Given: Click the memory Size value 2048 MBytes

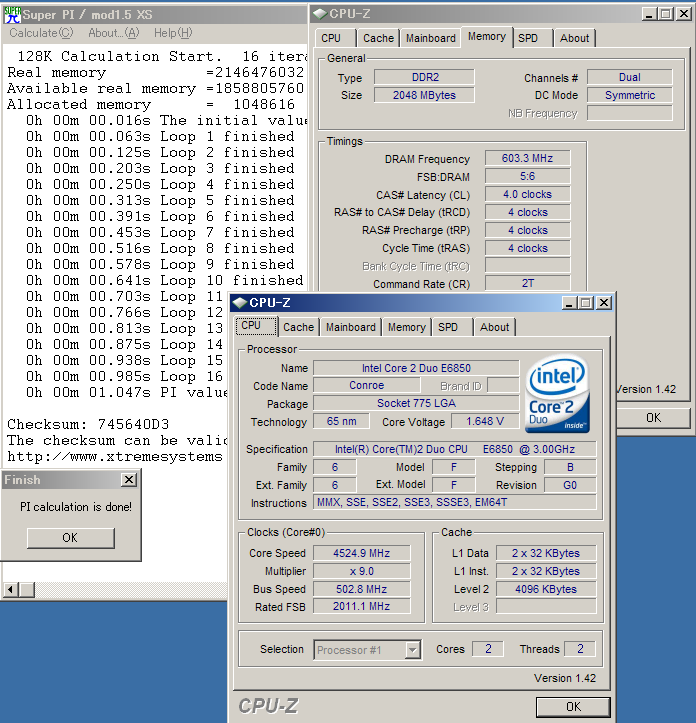Looking at the screenshot, I should pos(424,95).
